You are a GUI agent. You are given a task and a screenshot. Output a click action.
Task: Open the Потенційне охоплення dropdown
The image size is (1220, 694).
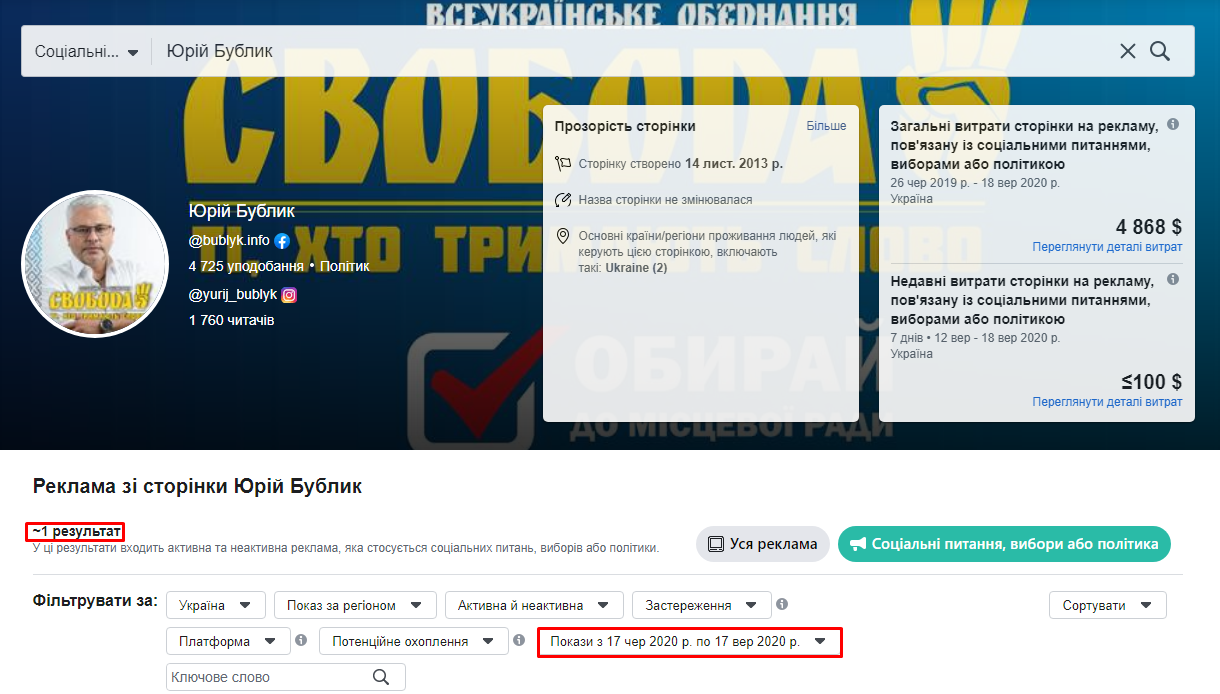414,641
